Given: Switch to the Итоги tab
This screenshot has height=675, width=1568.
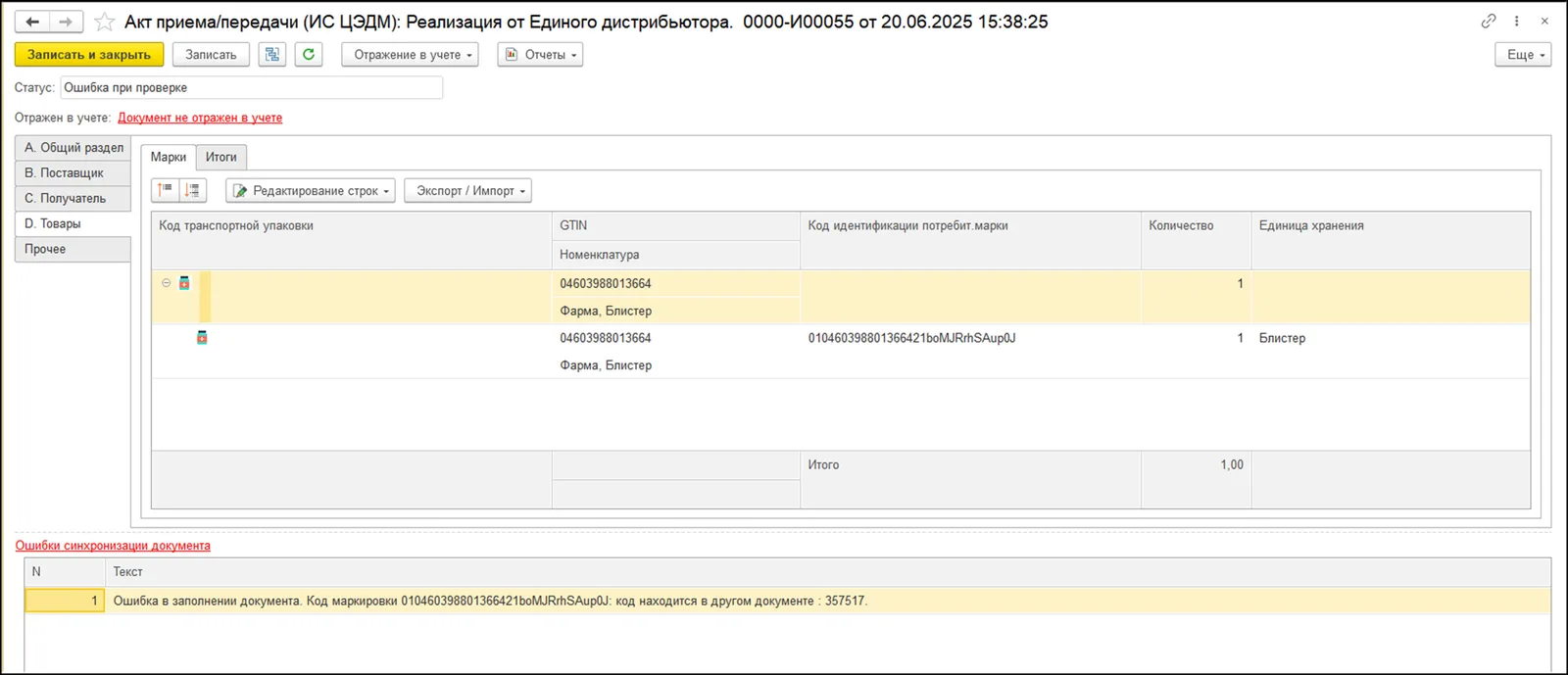Looking at the screenshot, I should tap(221, 157).
